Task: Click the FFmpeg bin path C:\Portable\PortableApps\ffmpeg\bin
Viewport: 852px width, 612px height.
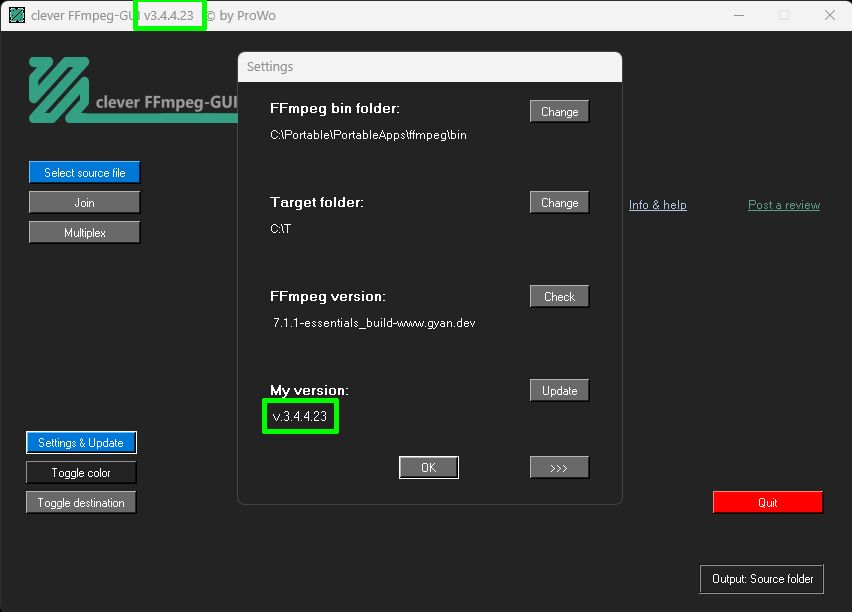Action: pos(368,135)
